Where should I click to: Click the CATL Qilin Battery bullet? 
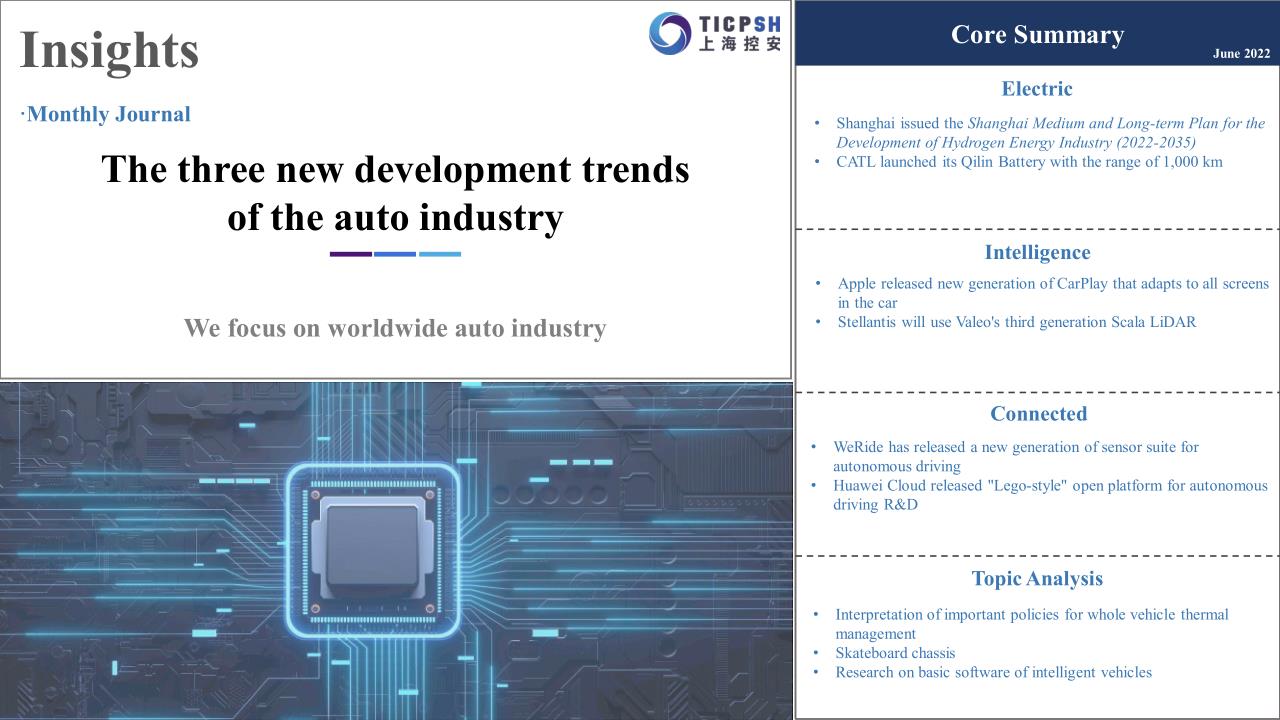1028,162
